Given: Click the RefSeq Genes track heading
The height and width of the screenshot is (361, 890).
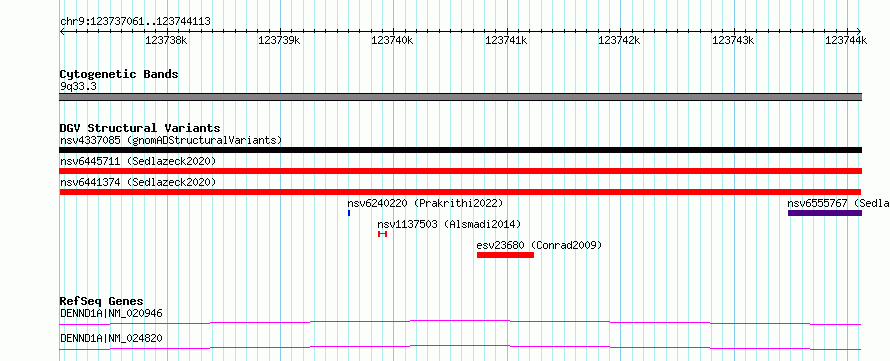Looking at the screenshot, I should tap(102, 301).
